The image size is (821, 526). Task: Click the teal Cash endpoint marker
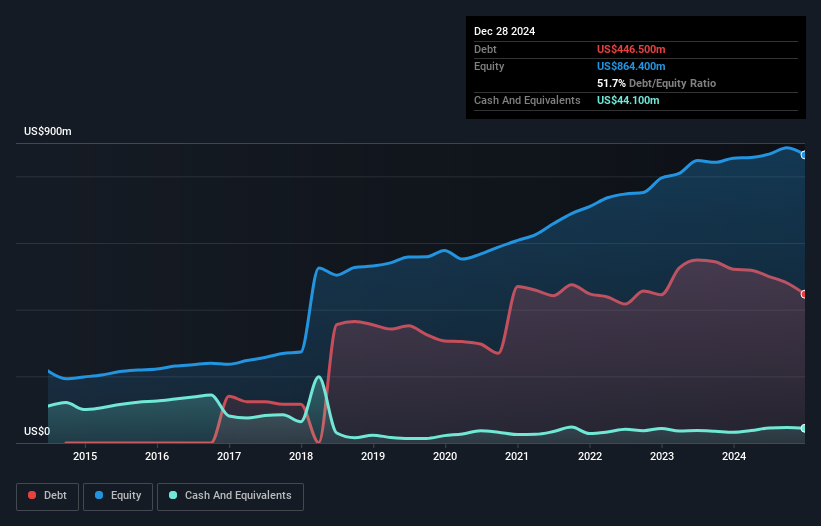point(804,428)
